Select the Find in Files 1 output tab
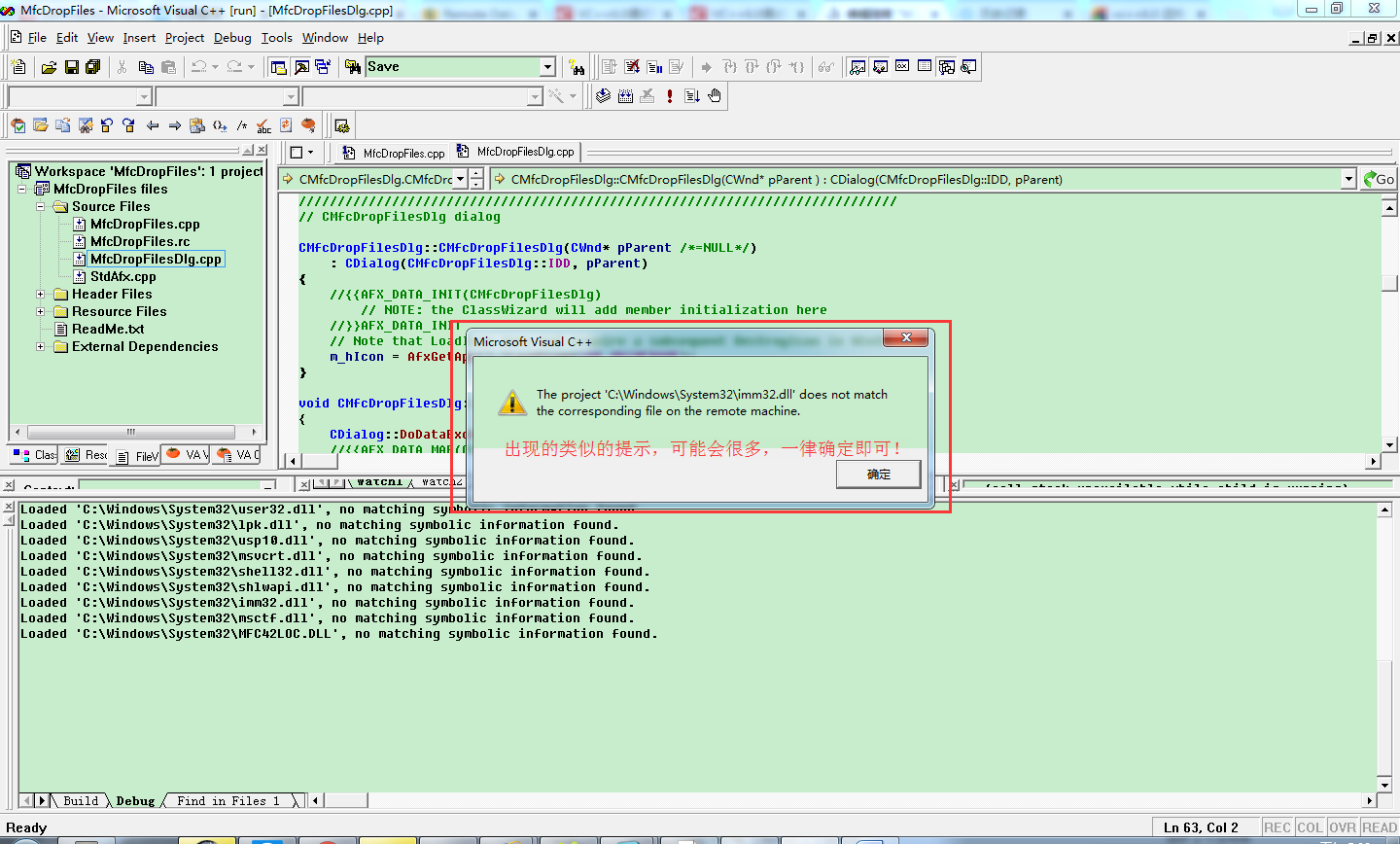1400x844 pixels. tap(228, 801)
